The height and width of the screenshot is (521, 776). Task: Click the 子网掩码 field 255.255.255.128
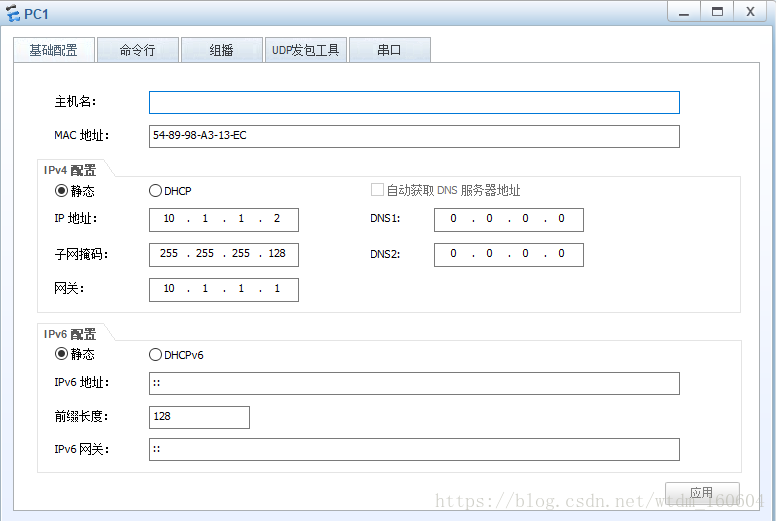[x=224, y=254]
